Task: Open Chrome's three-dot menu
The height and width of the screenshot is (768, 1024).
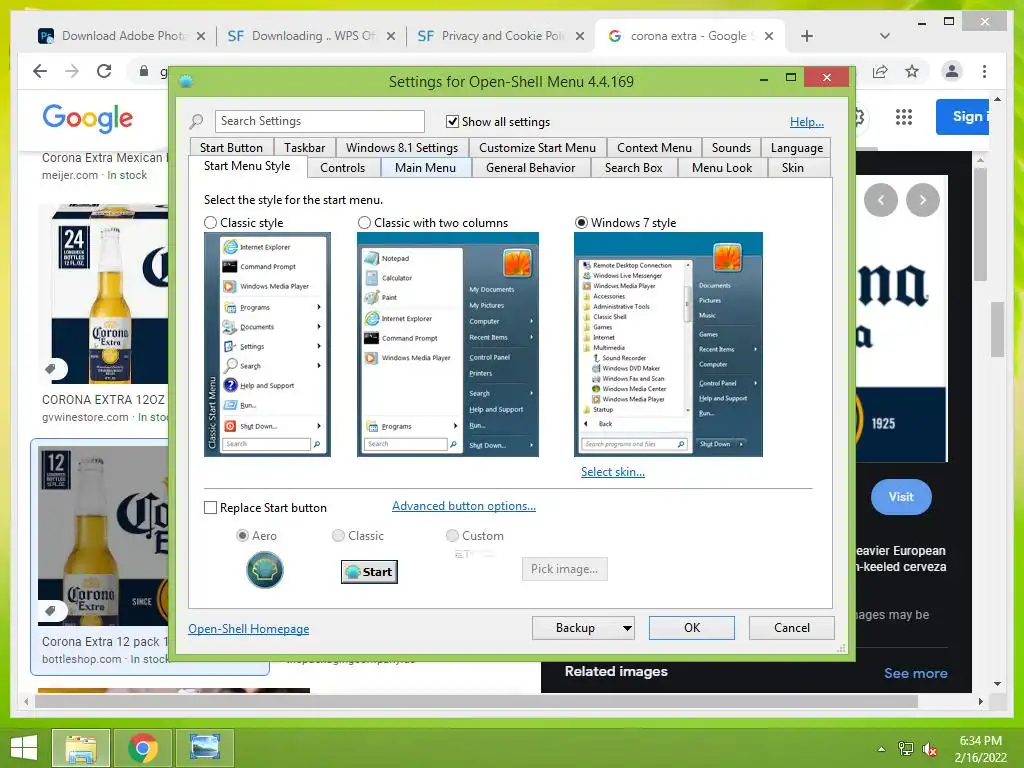Action: (x=984, y=71)
